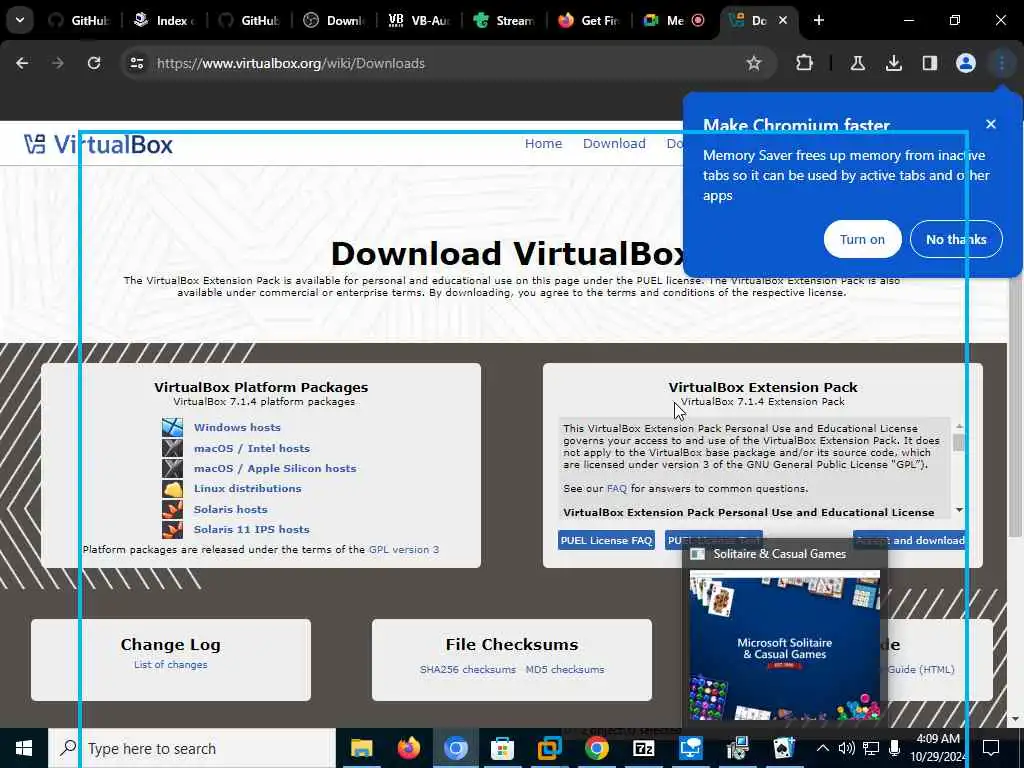This screenshot has width=1024, height=768.
Task: Open Google Chrome from taskbar
Action: (x=596, y=748)
